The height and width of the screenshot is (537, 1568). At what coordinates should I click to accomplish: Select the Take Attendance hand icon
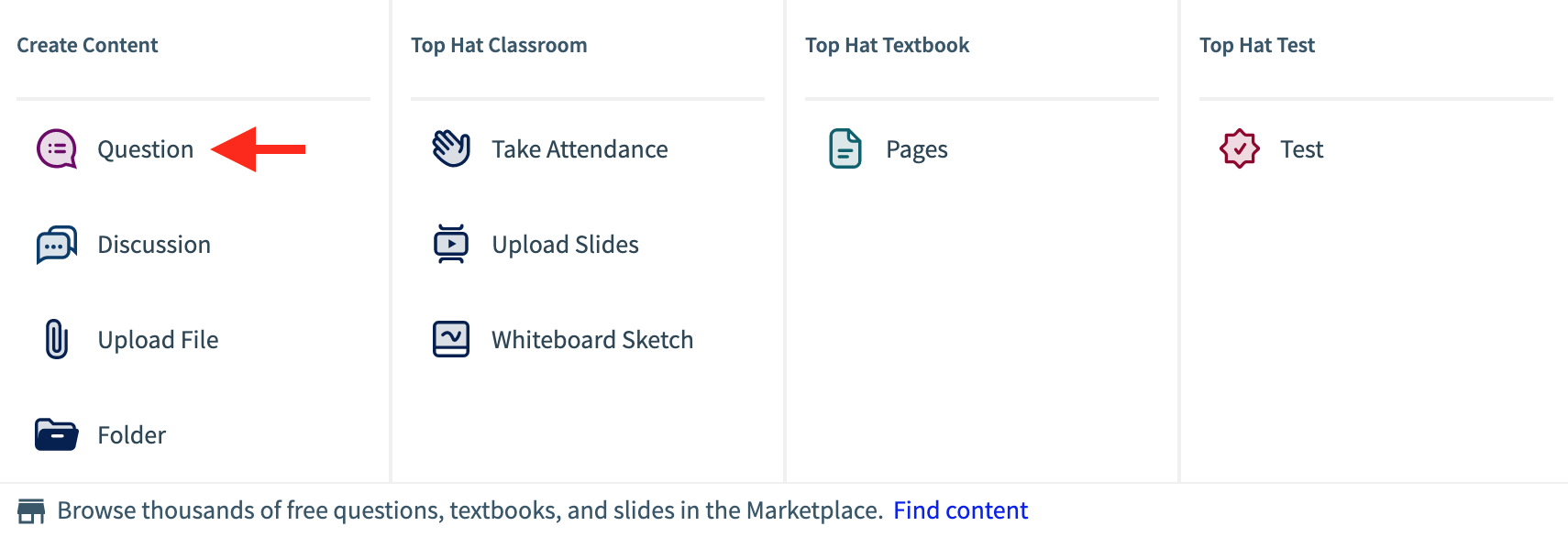(449, 148)
